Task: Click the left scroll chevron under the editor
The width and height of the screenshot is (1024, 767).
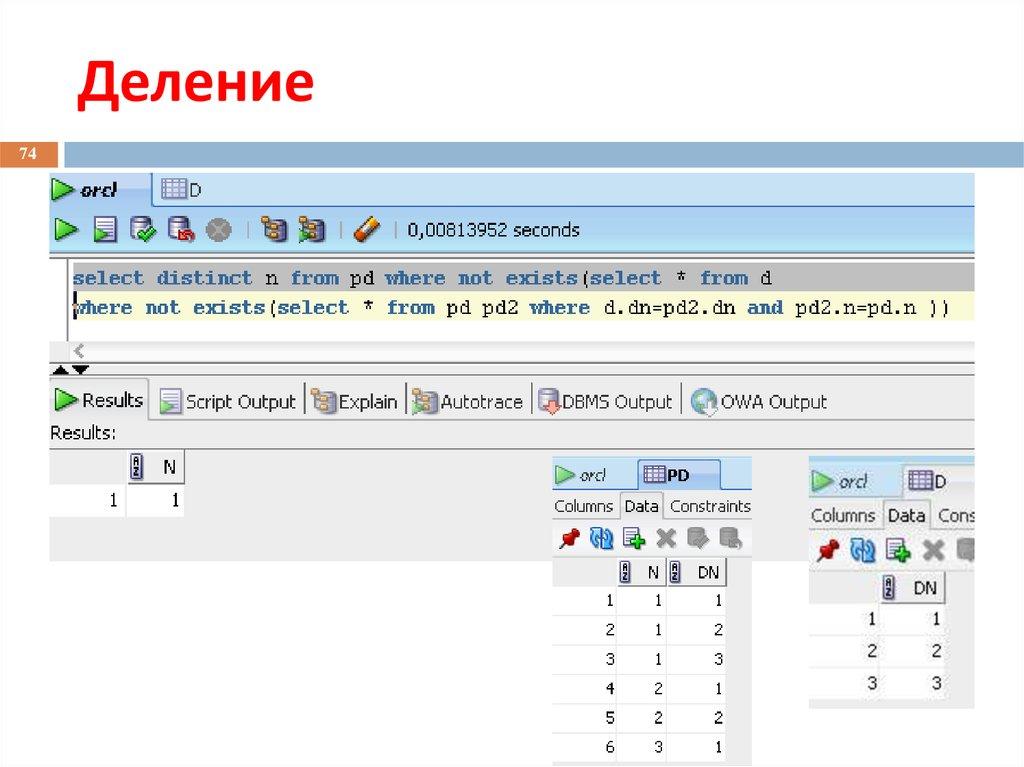Action: pyautogui.click(x=77, y=351)
